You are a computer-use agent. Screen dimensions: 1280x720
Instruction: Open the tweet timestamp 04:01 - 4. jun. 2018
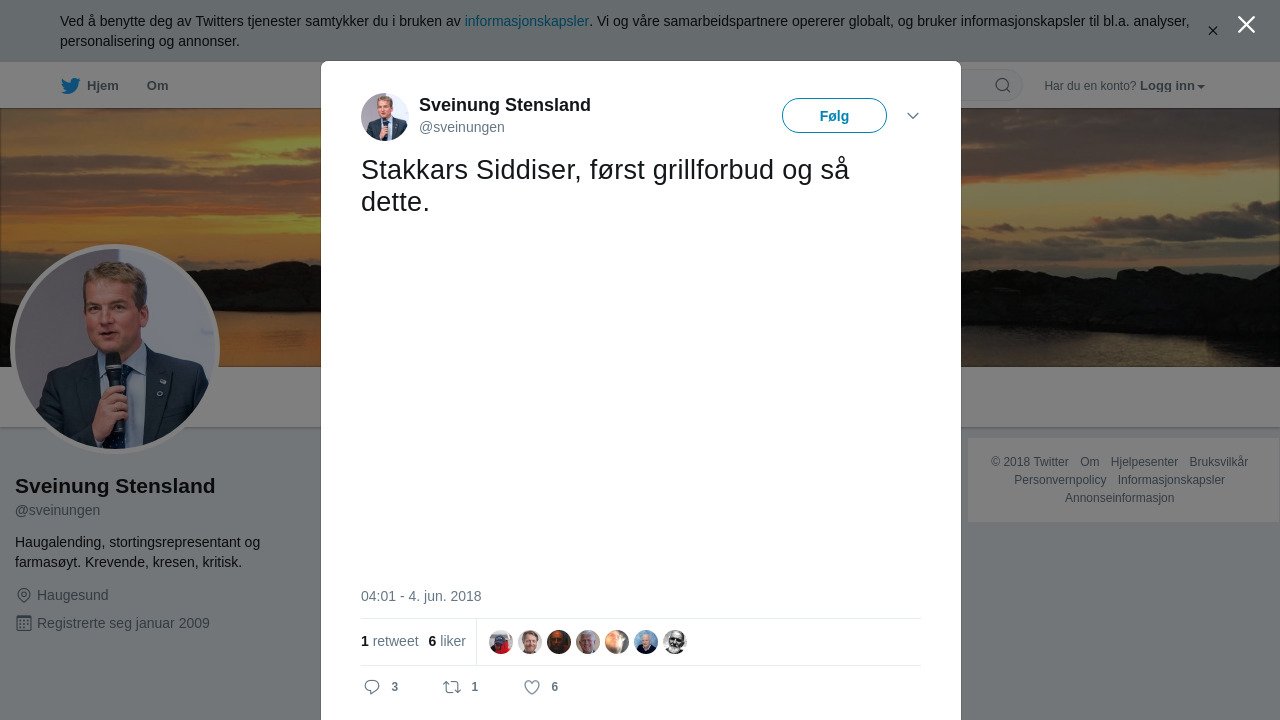[x=421, y=596]
